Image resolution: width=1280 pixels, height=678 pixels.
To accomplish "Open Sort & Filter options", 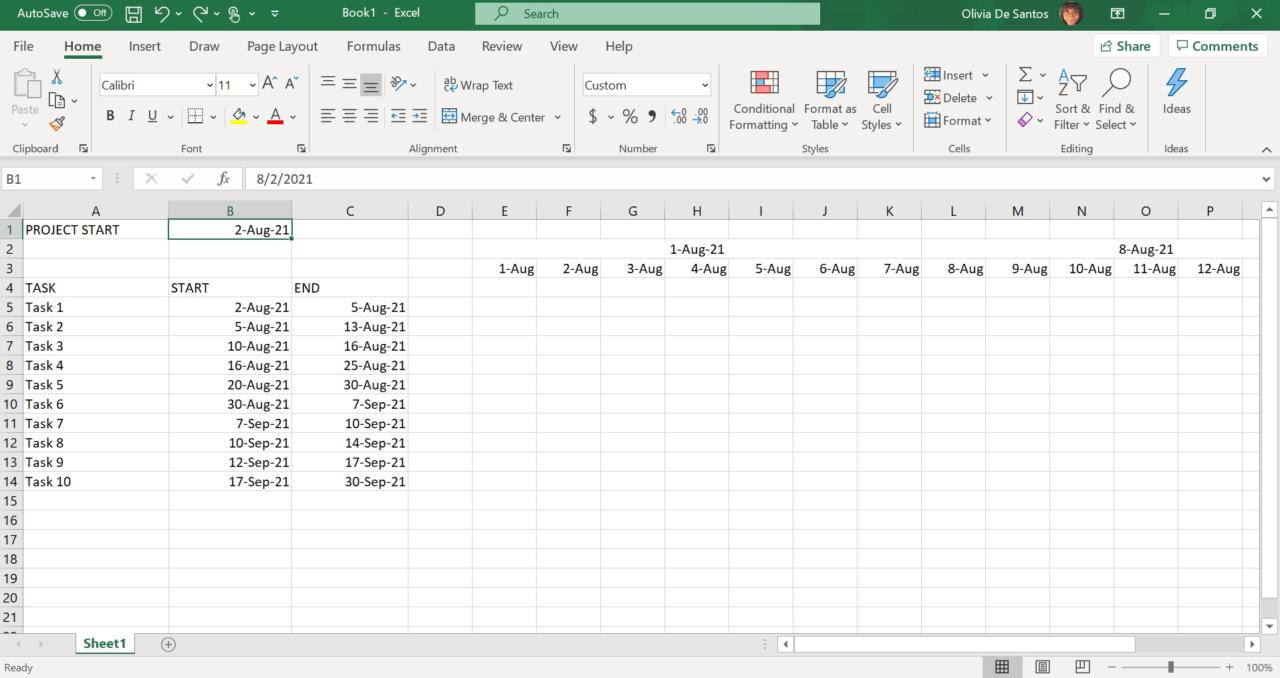I will [1072, 100].
